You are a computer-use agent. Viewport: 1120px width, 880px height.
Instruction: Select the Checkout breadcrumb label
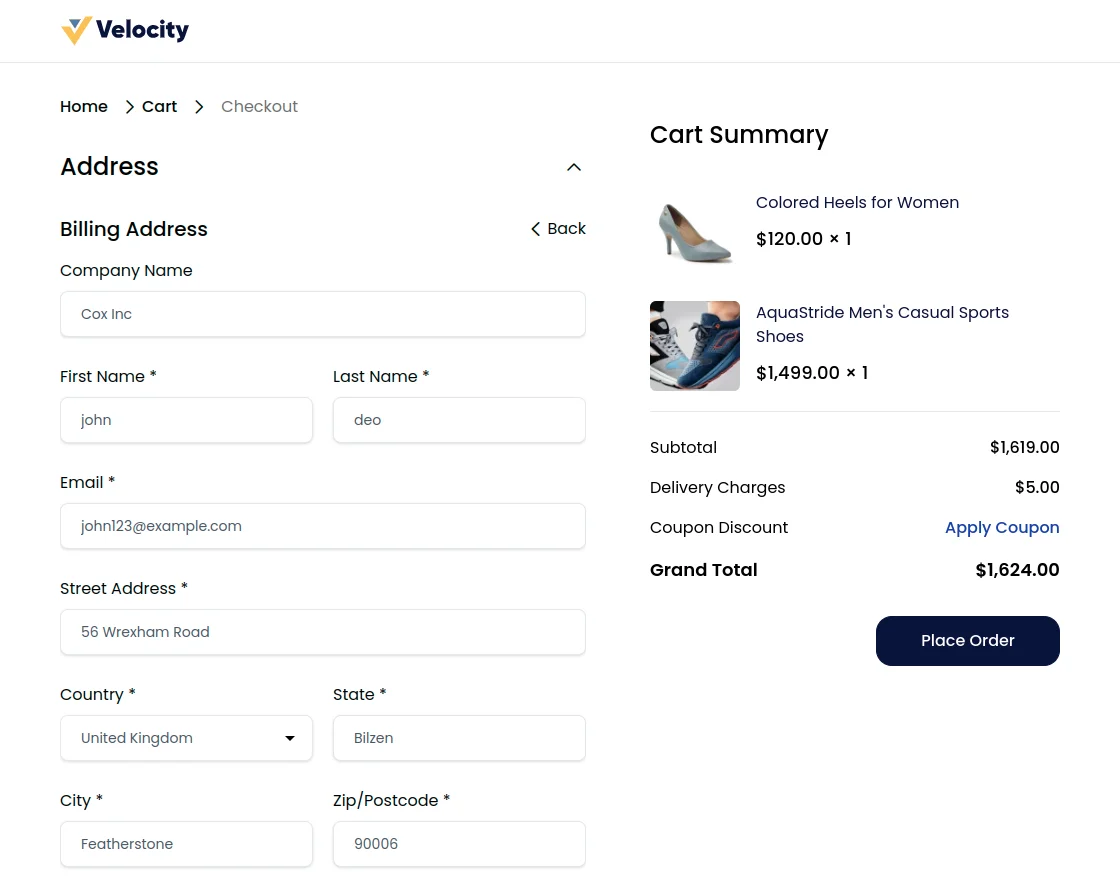coord(259,106)
